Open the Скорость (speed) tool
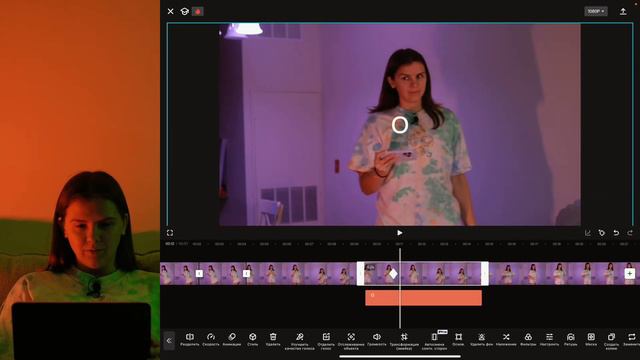640x360 pixels. point(211,340)
